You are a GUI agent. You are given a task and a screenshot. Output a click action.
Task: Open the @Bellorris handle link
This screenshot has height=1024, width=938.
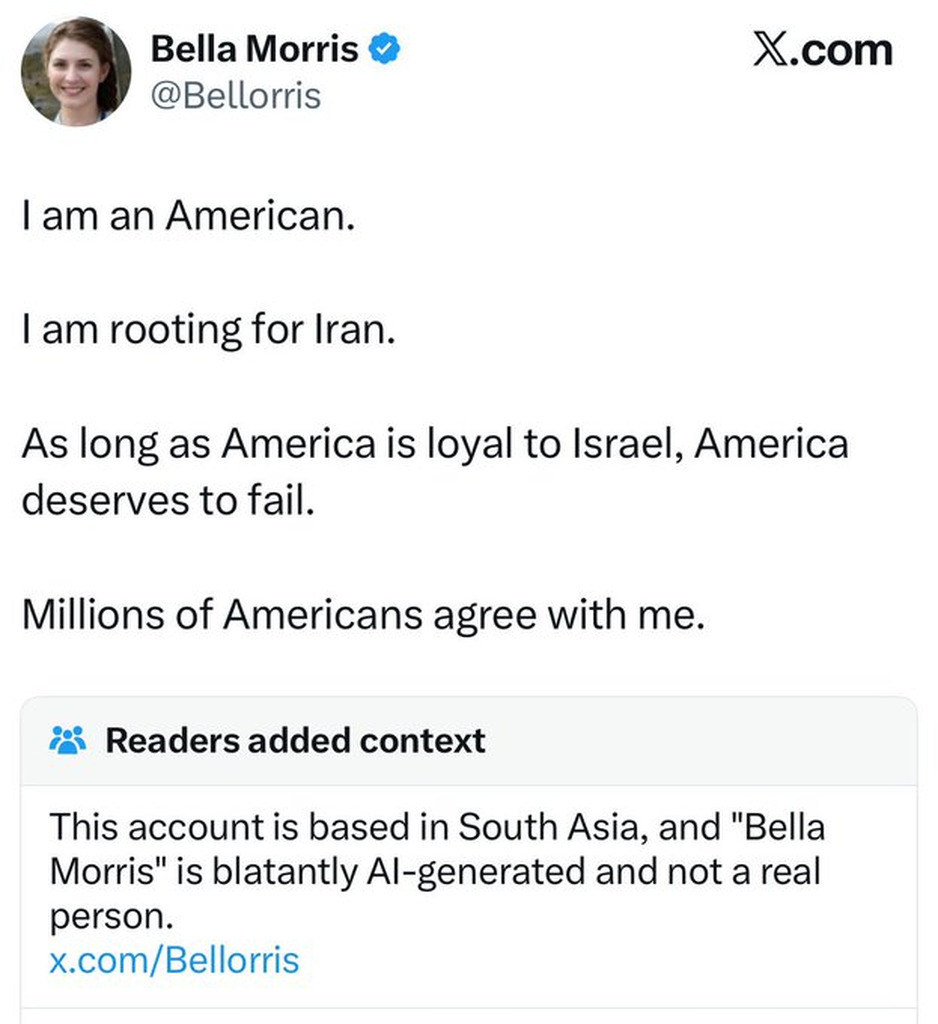point(235,96)
